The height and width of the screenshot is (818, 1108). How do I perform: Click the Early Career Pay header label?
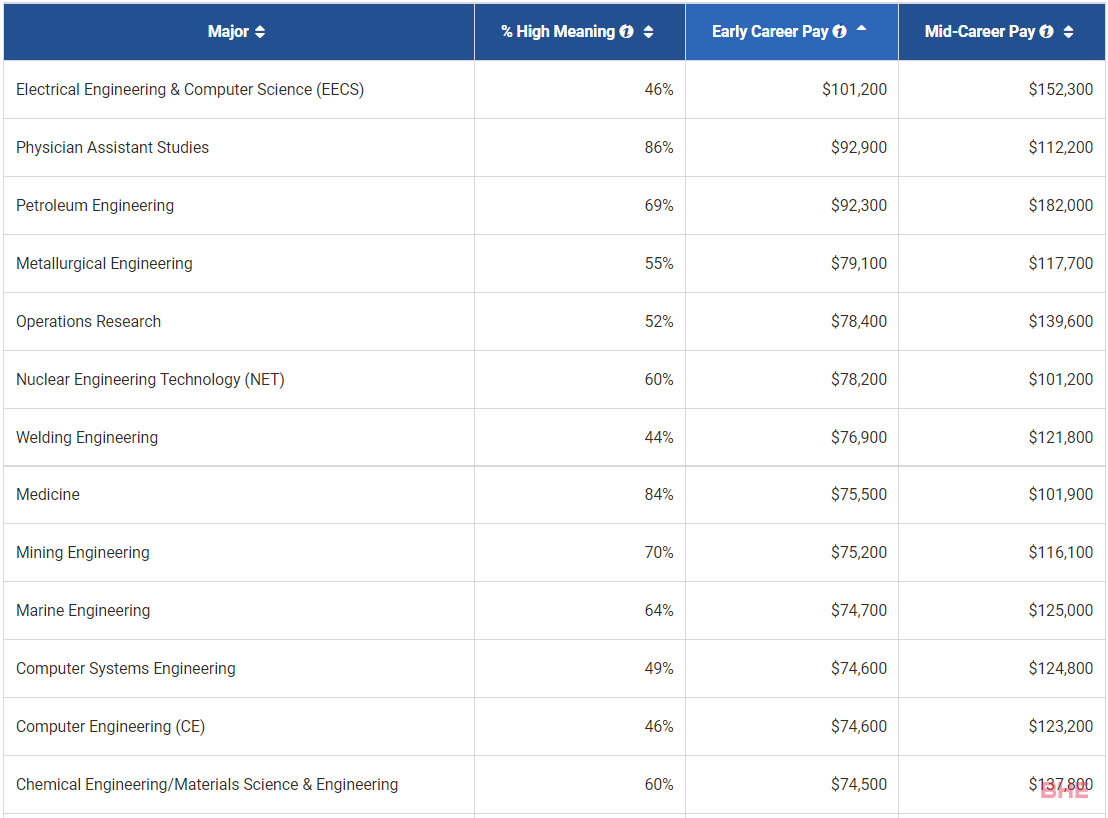(770, 32)
